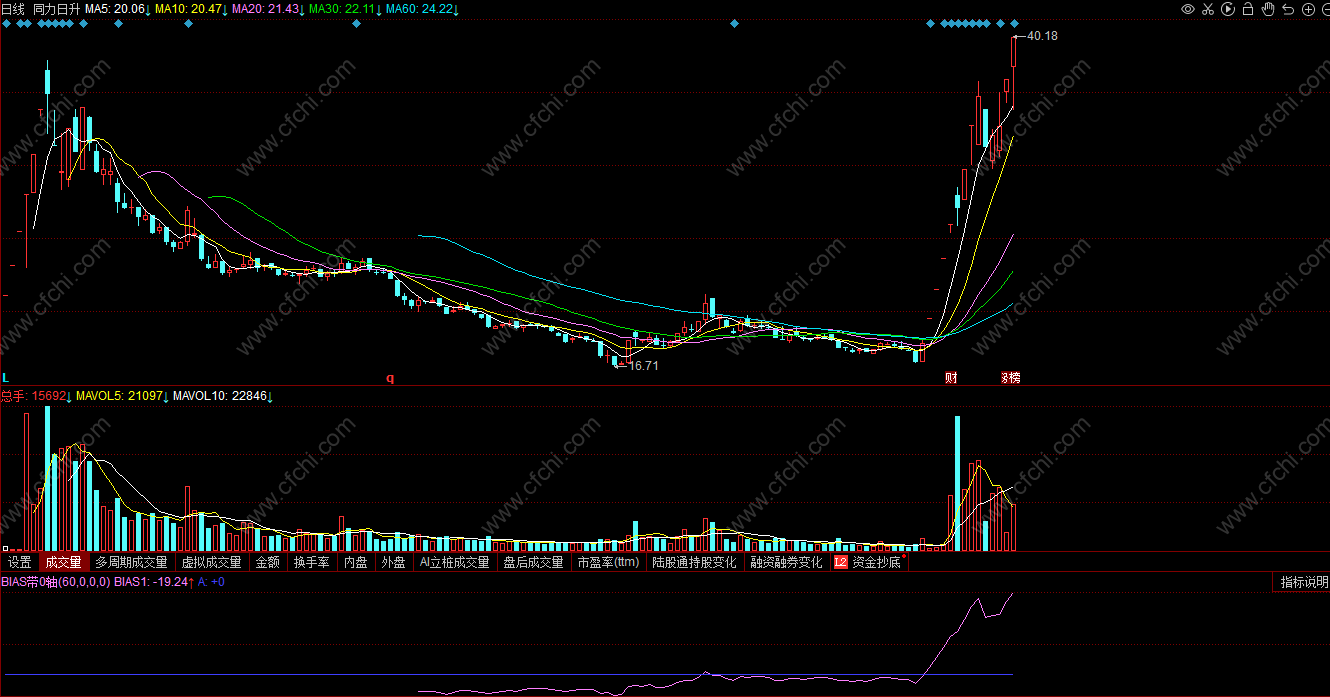Click the 40.18 high price label
Screen dimensions: 1330x697
tap(1042, 36)
